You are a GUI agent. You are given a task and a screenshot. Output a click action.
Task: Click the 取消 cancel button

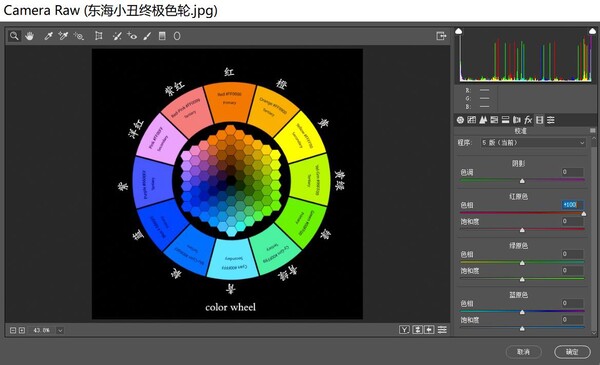[523, 352]
